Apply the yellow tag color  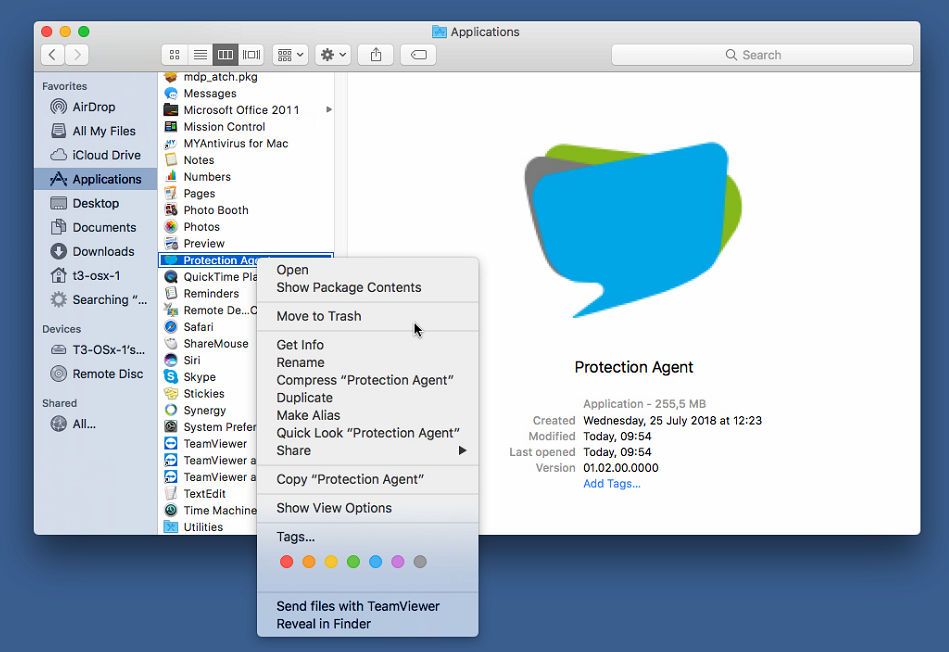point(331,562)
